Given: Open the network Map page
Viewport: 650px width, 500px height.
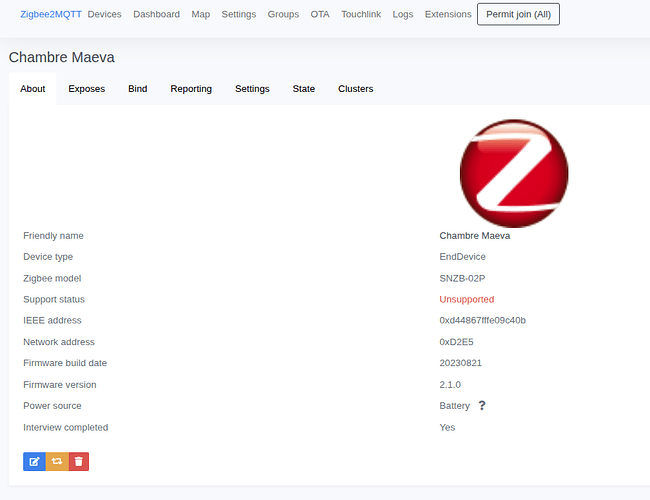Looking at the screenshot, I should coord(201,14).
